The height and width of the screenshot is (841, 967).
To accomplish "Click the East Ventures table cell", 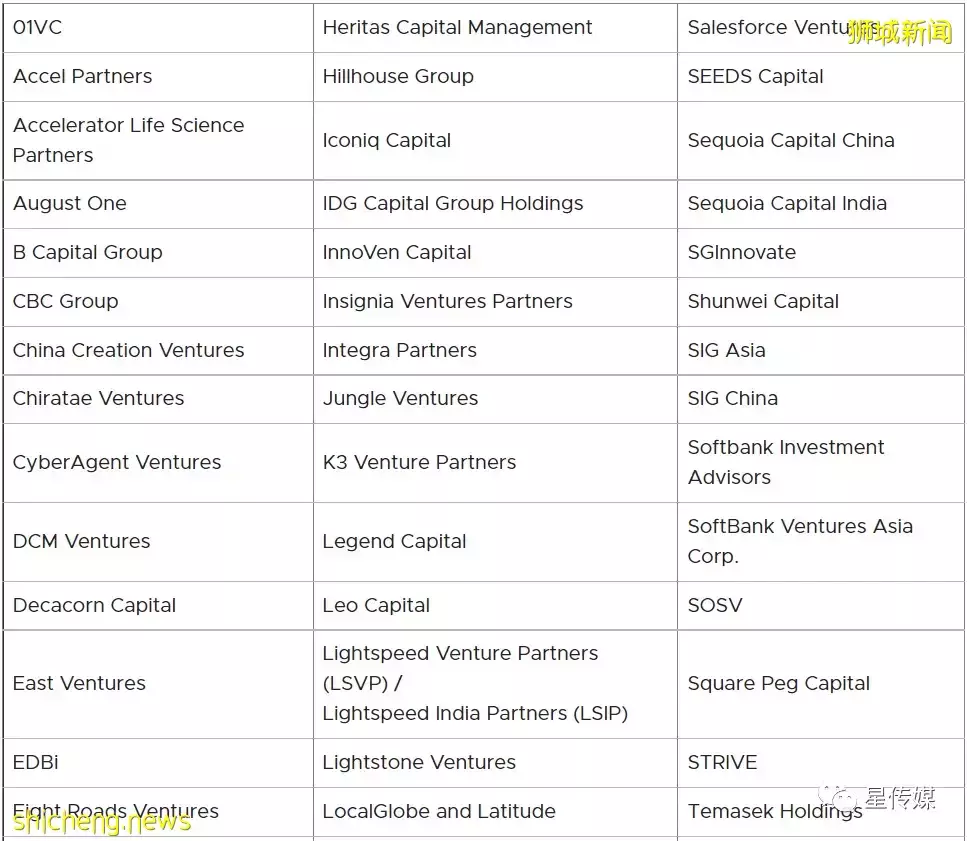I will click(x=79, y=684).
